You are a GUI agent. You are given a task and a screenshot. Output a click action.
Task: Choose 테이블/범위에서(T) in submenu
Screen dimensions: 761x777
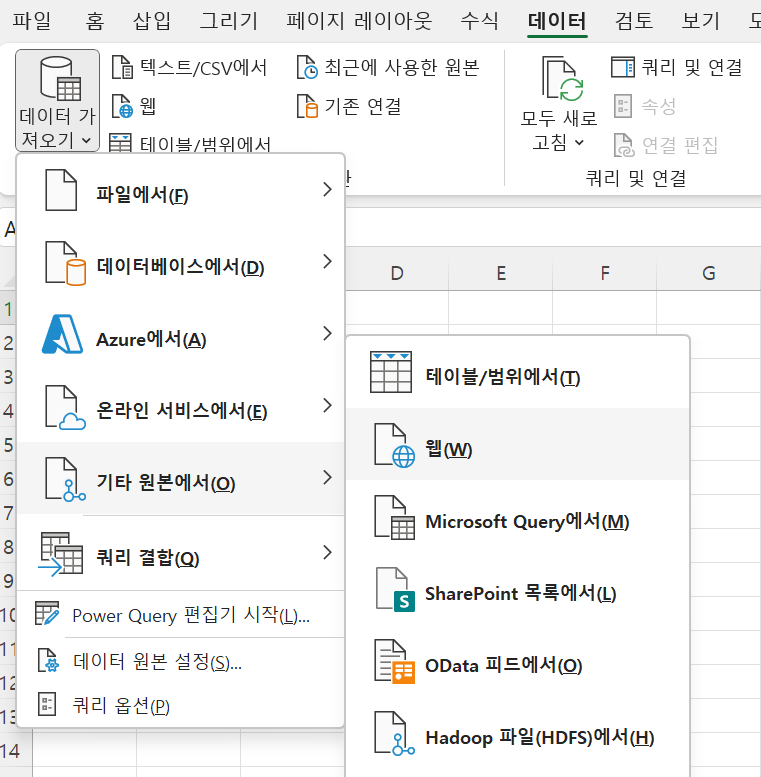[517, 373]
